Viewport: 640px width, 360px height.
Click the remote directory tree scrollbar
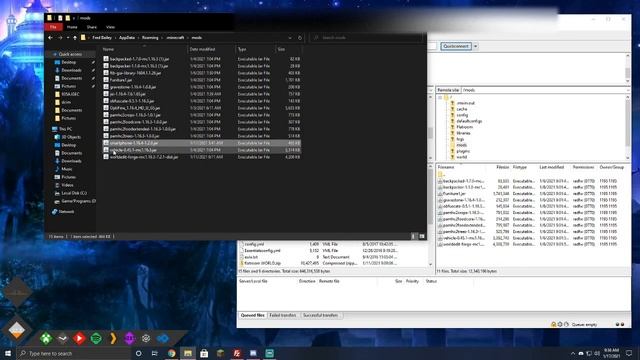click(628, 127)
